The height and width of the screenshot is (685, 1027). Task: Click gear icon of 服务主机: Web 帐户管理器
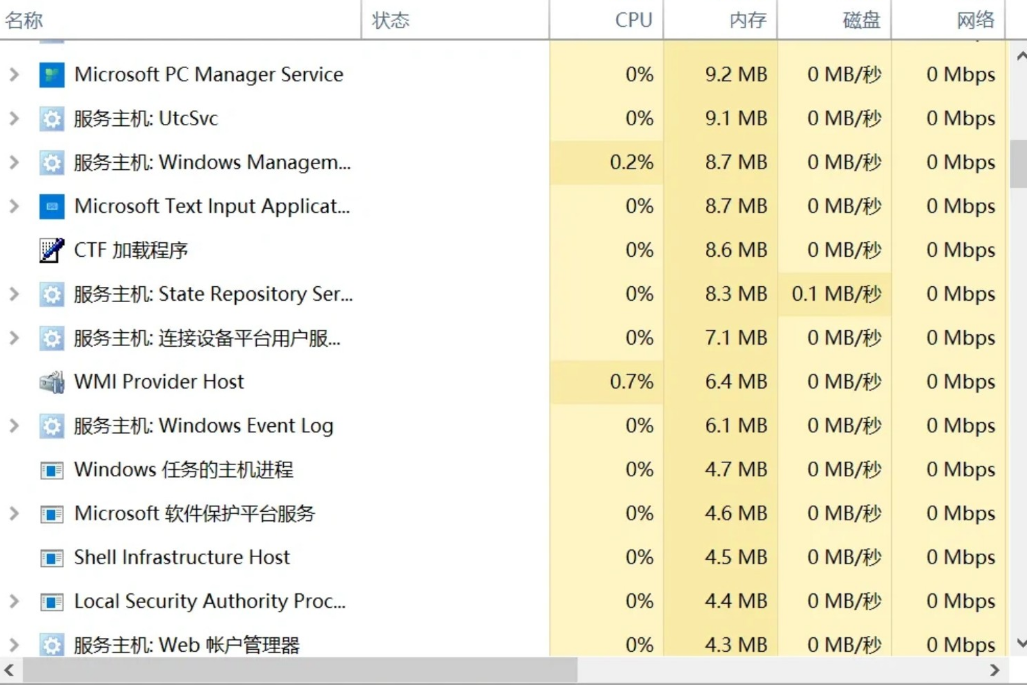coord(52,644)
